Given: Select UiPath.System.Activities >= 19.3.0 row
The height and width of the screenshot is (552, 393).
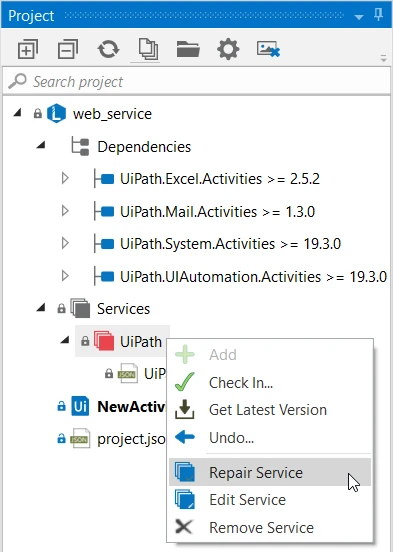Looking at the screenshot, I should (x=230, y=244).
